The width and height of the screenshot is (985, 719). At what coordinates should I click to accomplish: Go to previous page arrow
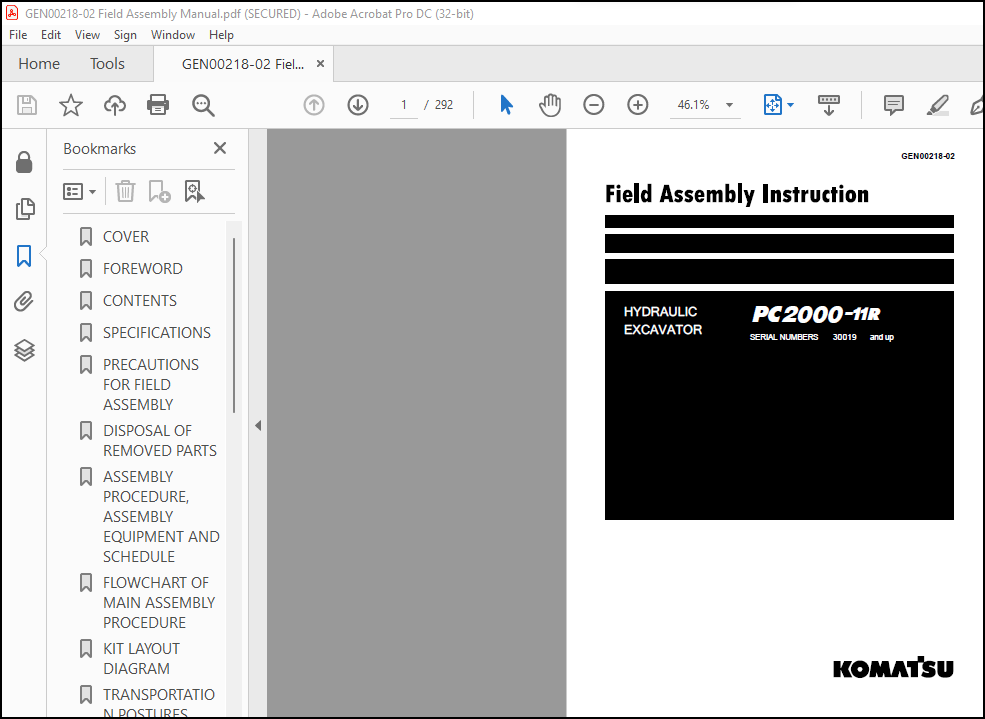(x=314, y=105)
